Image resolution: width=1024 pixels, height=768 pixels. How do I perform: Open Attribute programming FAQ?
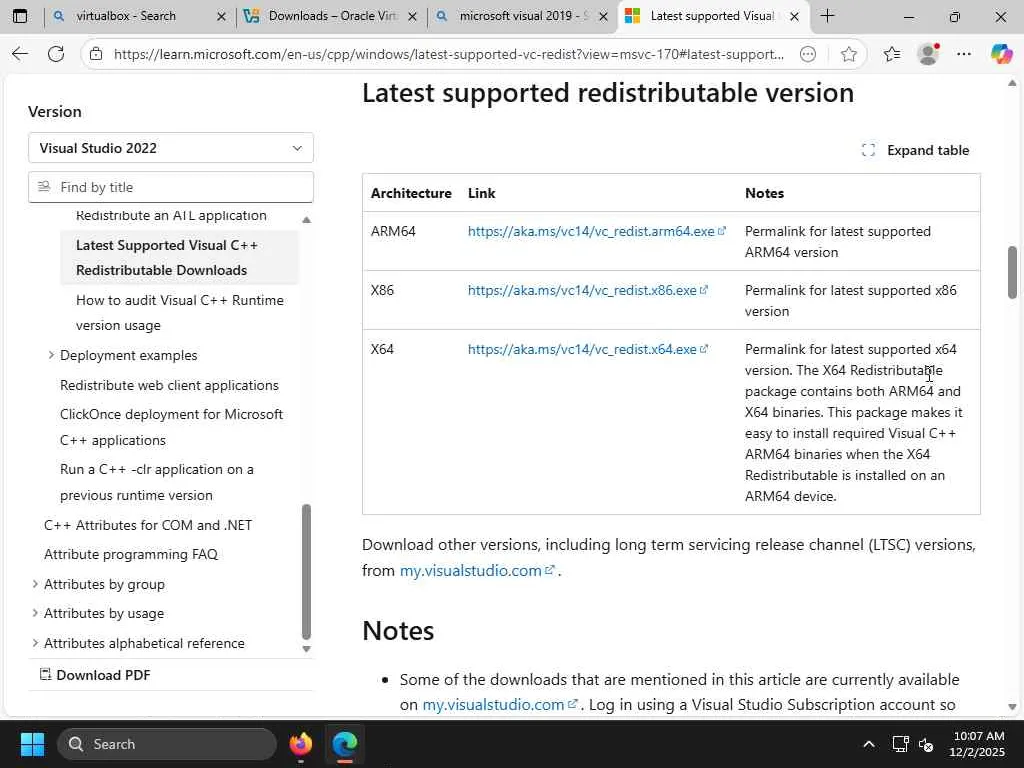point(131,554)
